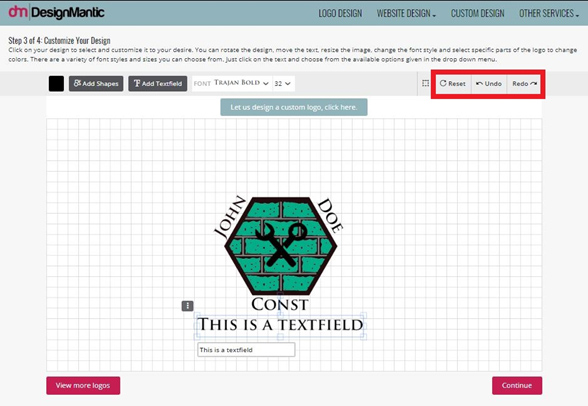This screenshot has width=588, height=406.
Task: Expand the Website Design menu
Action: pos(406,13)
